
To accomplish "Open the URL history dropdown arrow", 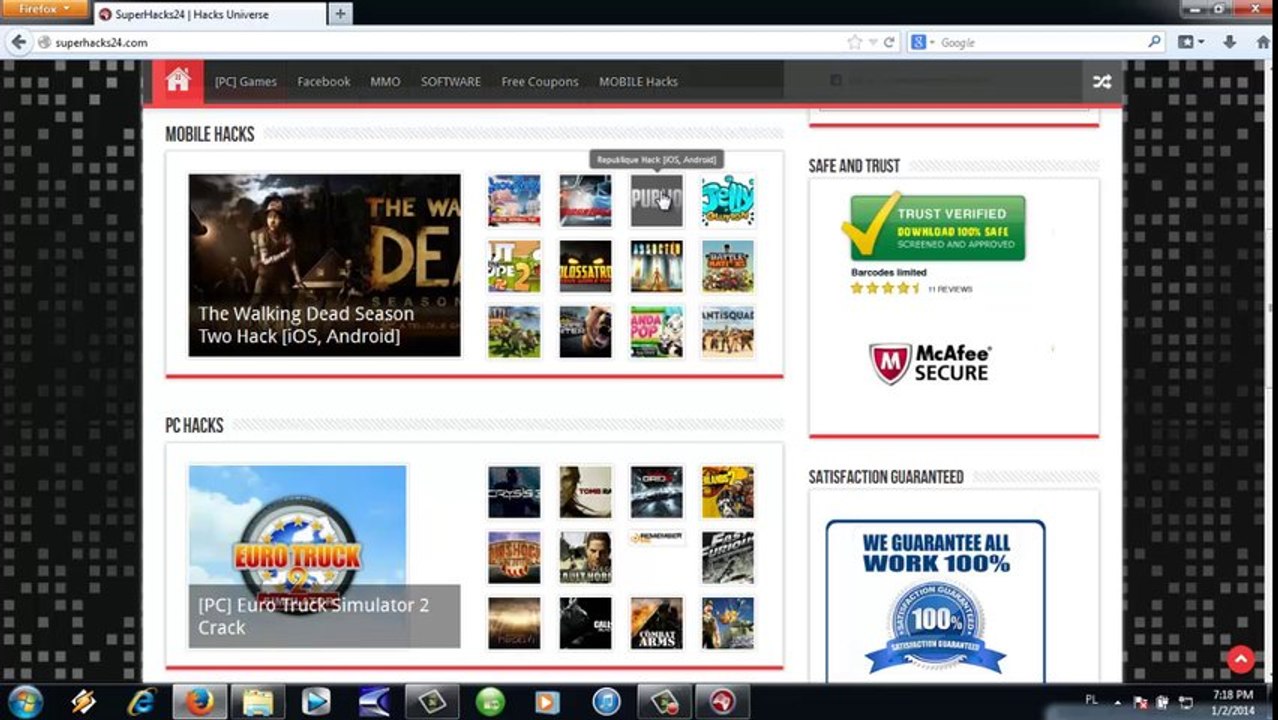I will click(x=873, y=43).
